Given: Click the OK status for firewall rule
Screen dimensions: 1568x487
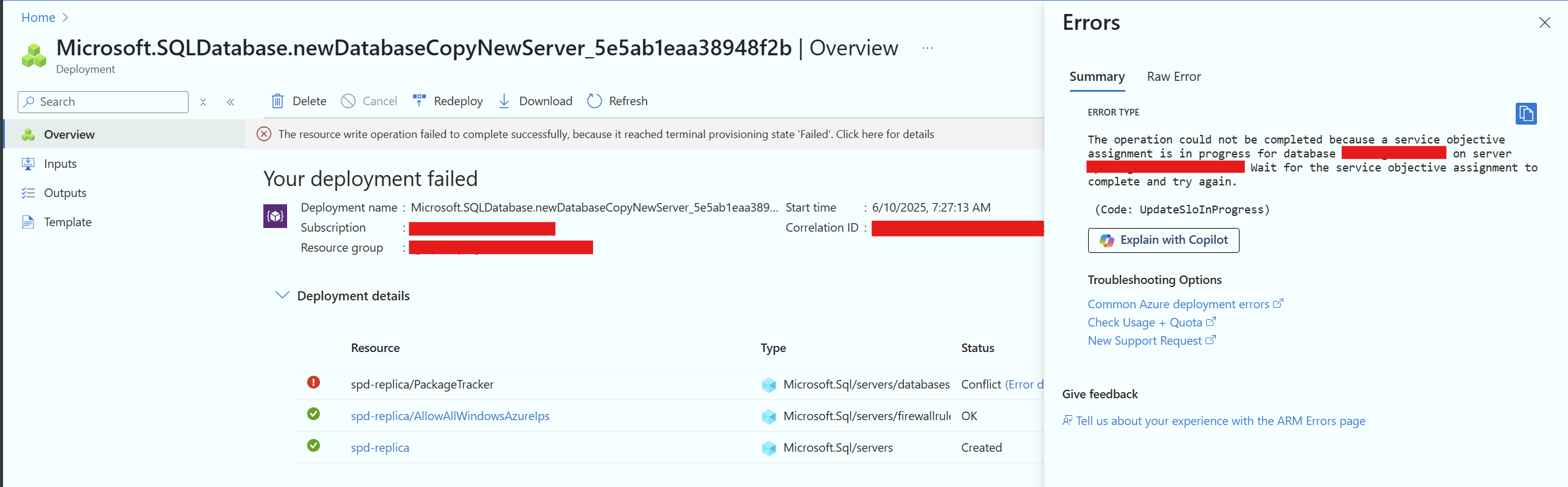Looking at the screenshot, I should point(969,416).
